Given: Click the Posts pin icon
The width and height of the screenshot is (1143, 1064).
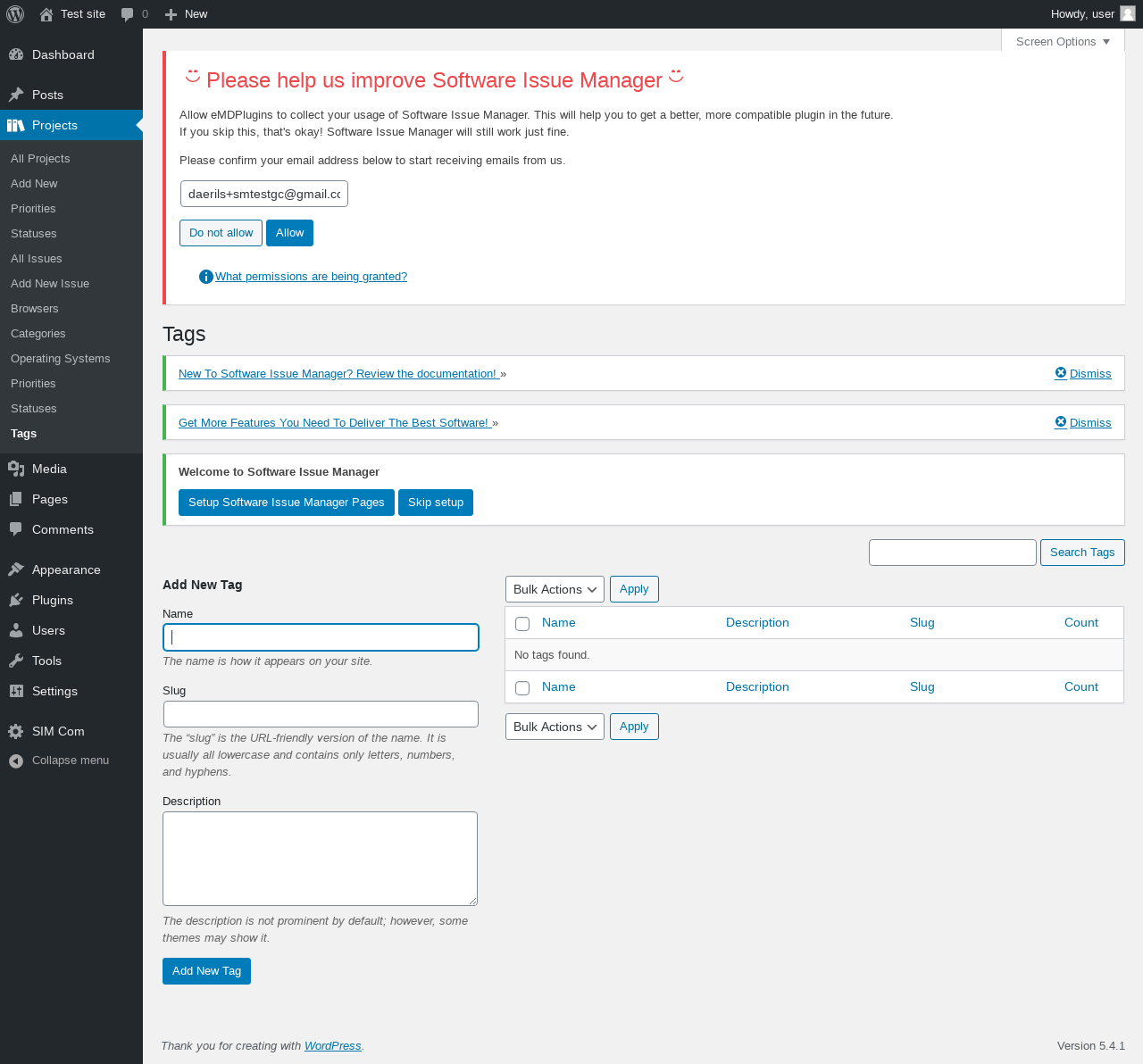Looking at the screenshot, I should 16,95.
